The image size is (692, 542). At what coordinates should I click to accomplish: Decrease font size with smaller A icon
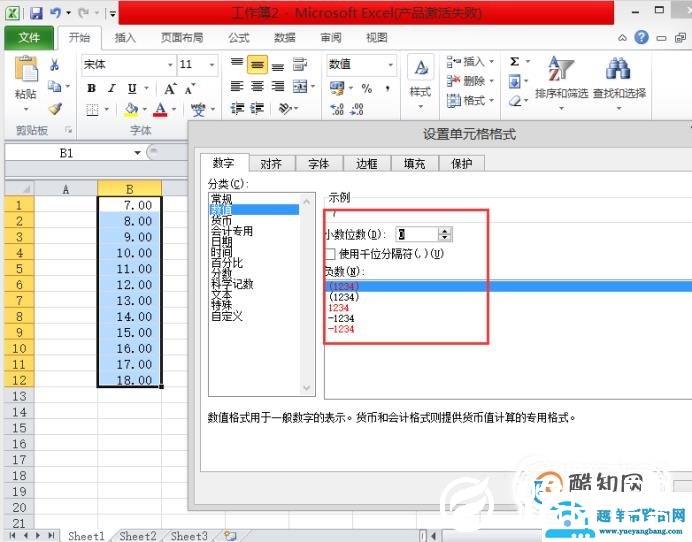point(190,89)
